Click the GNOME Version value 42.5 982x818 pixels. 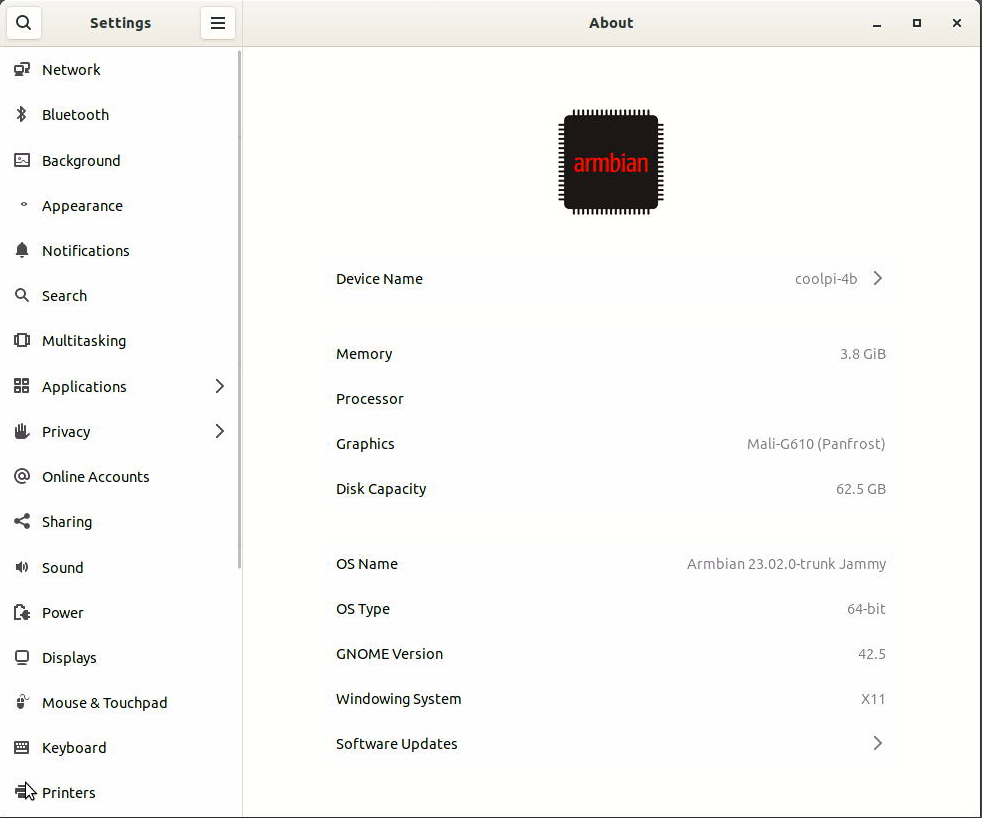(x=871, y=654)
